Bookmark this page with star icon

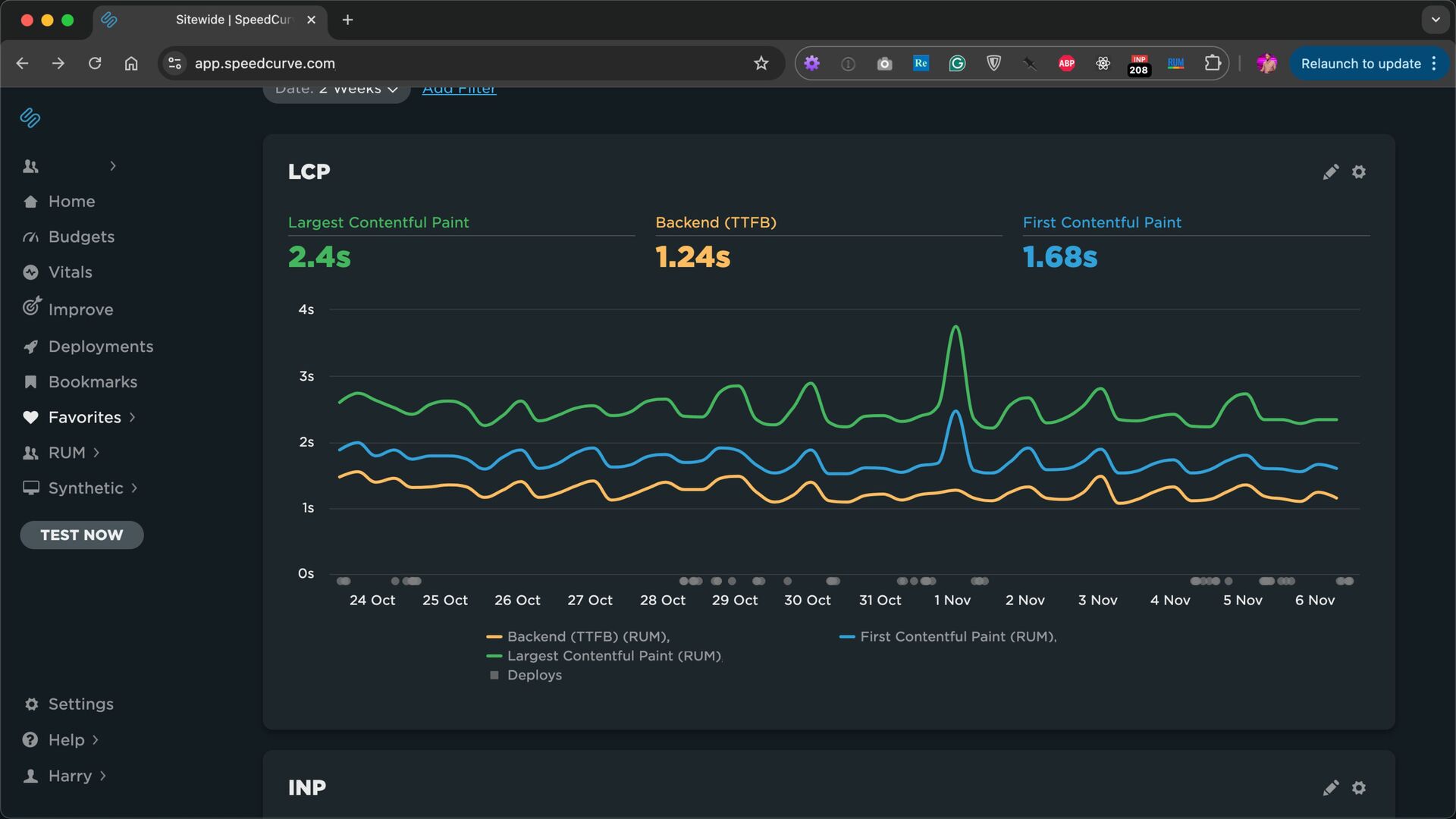pyautogui.click(x=761, y=64)
